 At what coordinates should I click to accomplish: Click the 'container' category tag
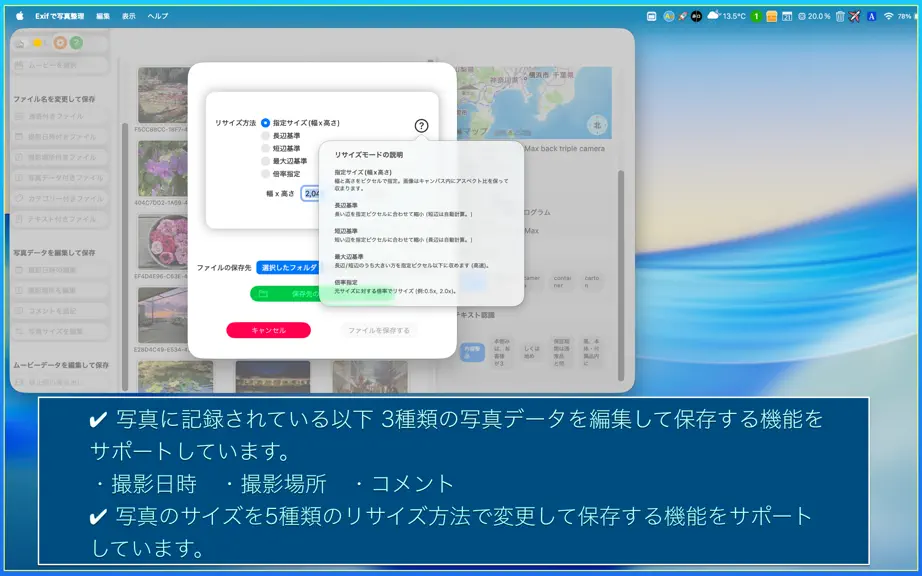(x=562, y=282)
